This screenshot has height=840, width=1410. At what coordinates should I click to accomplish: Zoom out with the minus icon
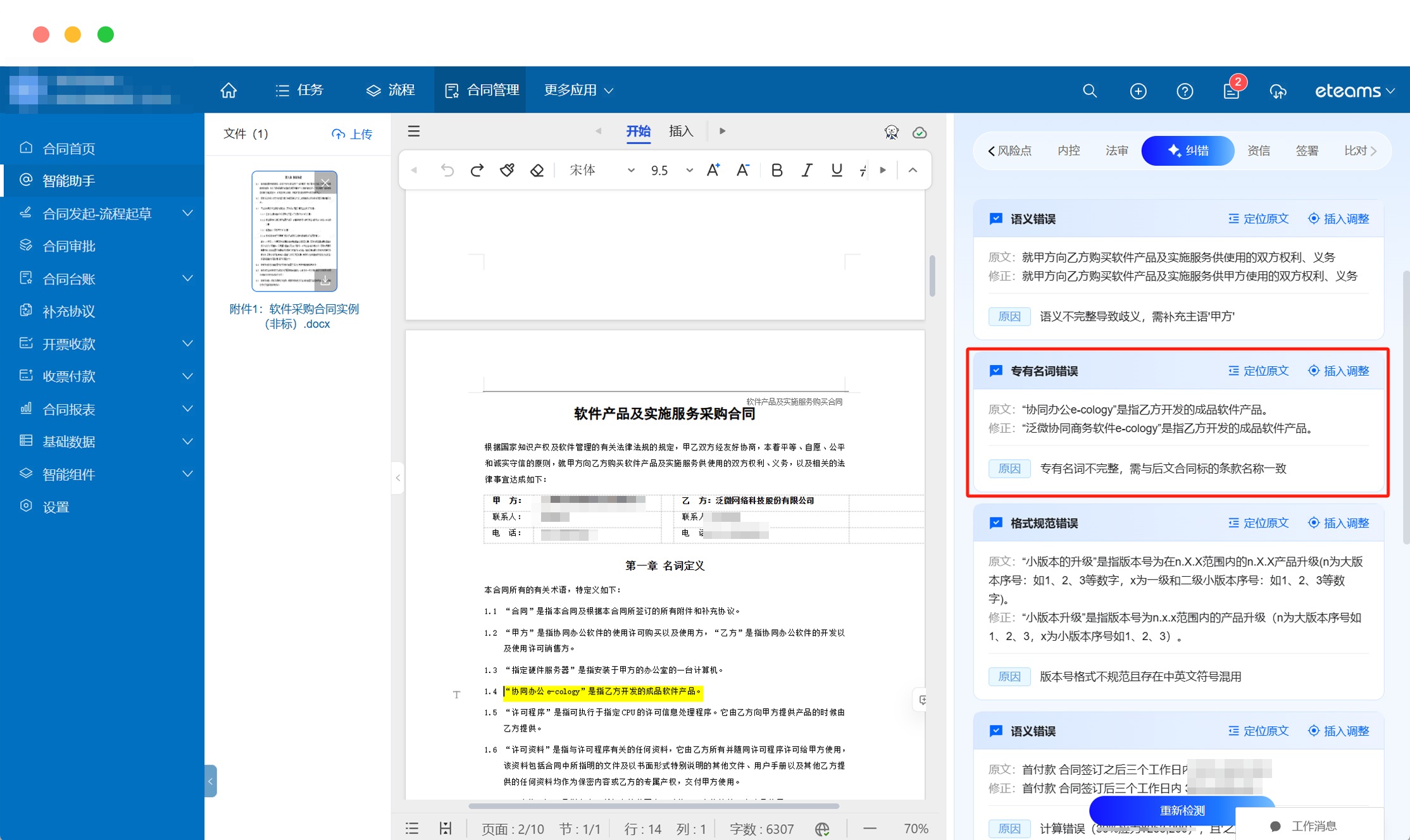click(870, 829)
